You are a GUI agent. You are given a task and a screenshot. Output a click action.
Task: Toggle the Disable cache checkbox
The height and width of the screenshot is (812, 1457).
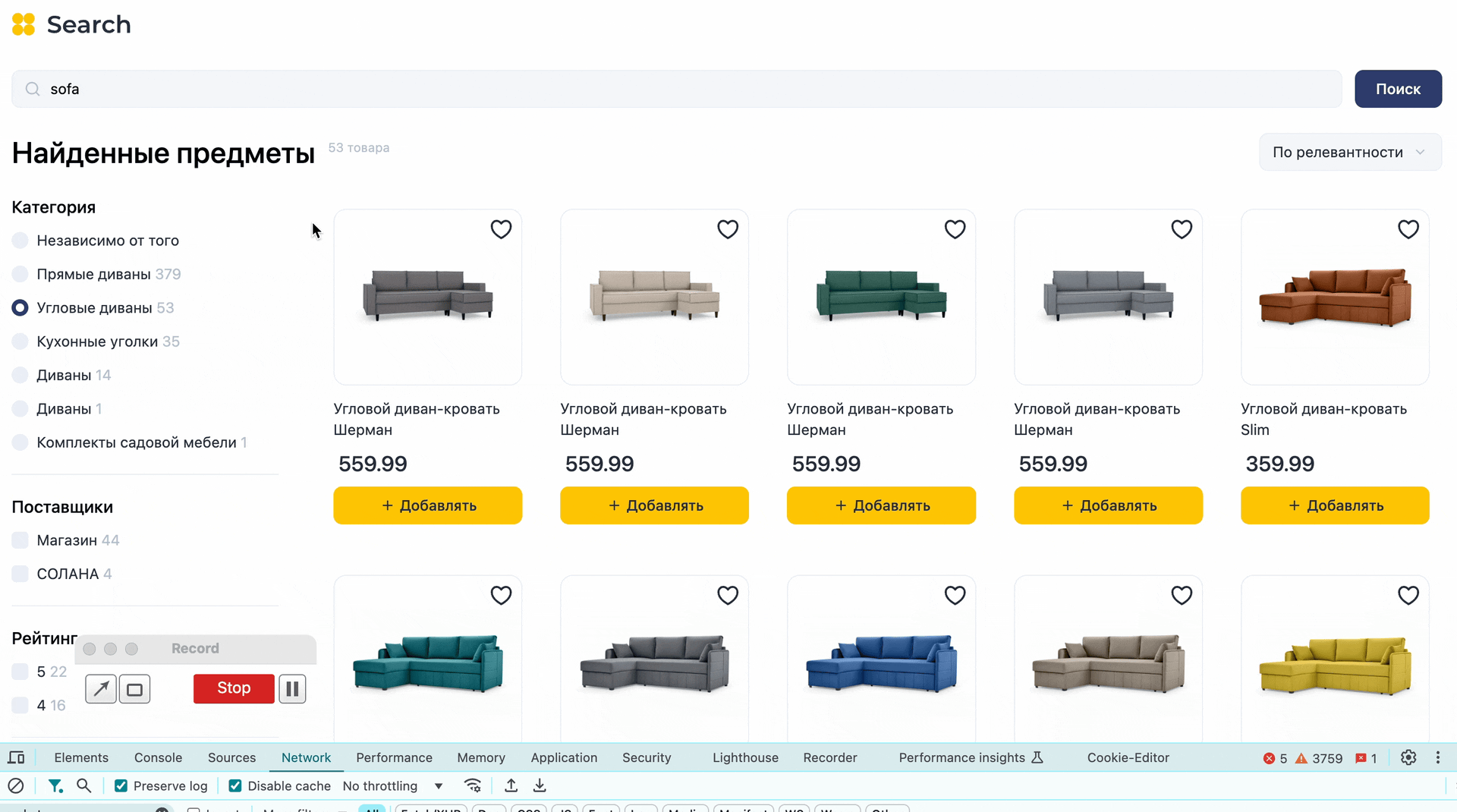[x=235, y=786]
